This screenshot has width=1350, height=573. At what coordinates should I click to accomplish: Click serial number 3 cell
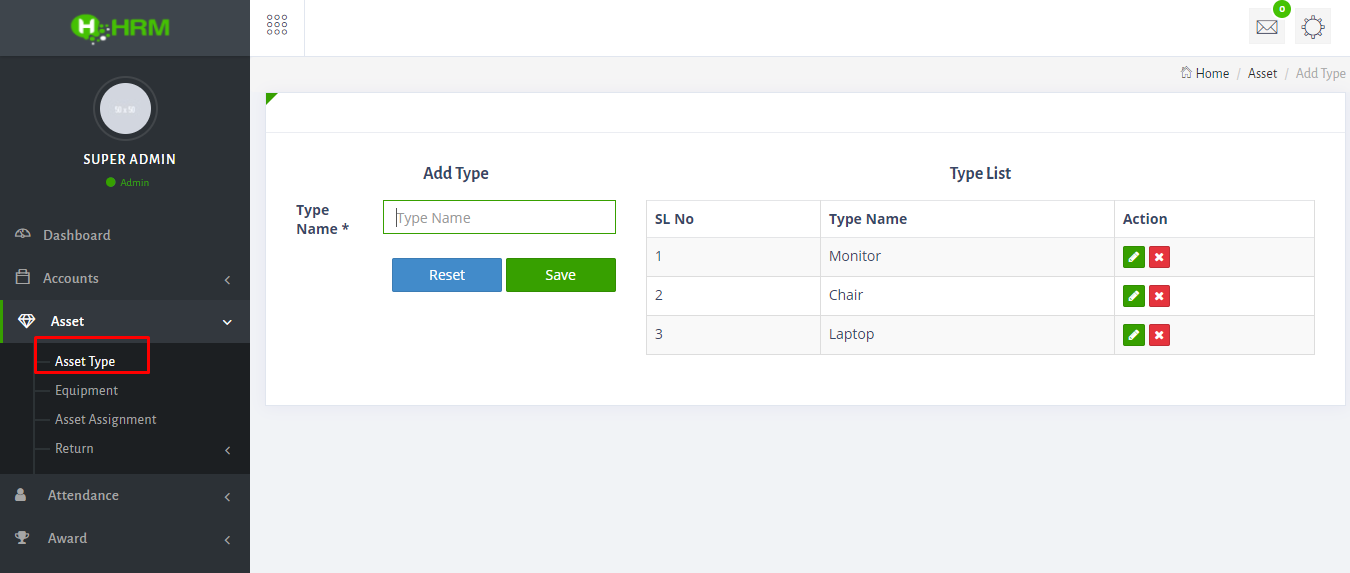point(733,334)
